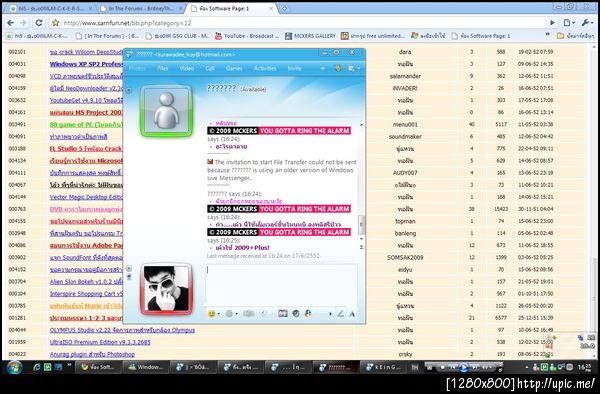Open the Software Page: 1 bookmark
The width and height of the screenshot is (600, 394).
pyautogui.click(x=481, y=36)
